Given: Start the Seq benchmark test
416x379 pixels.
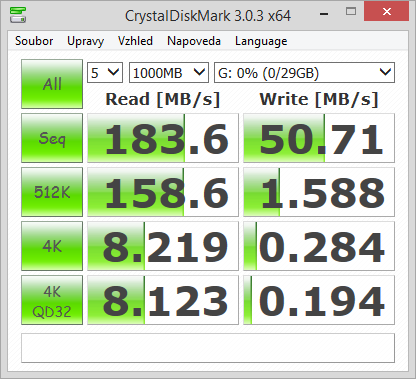Looking at the screenshot, I should point(52,138).
